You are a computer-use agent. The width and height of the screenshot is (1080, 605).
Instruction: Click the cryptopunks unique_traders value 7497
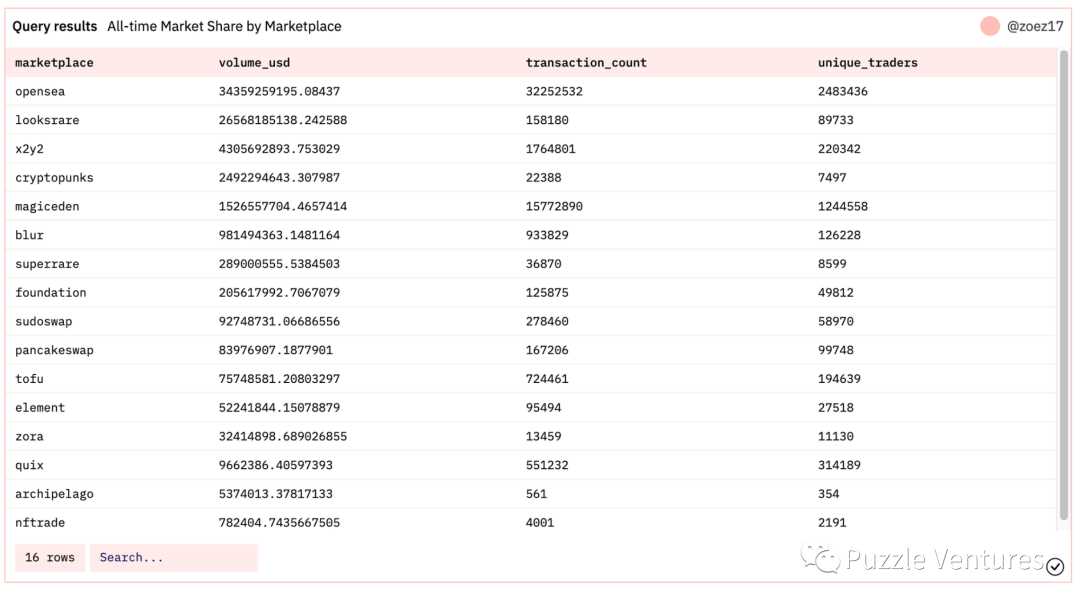pyautogui.click(x=832, y=177)
